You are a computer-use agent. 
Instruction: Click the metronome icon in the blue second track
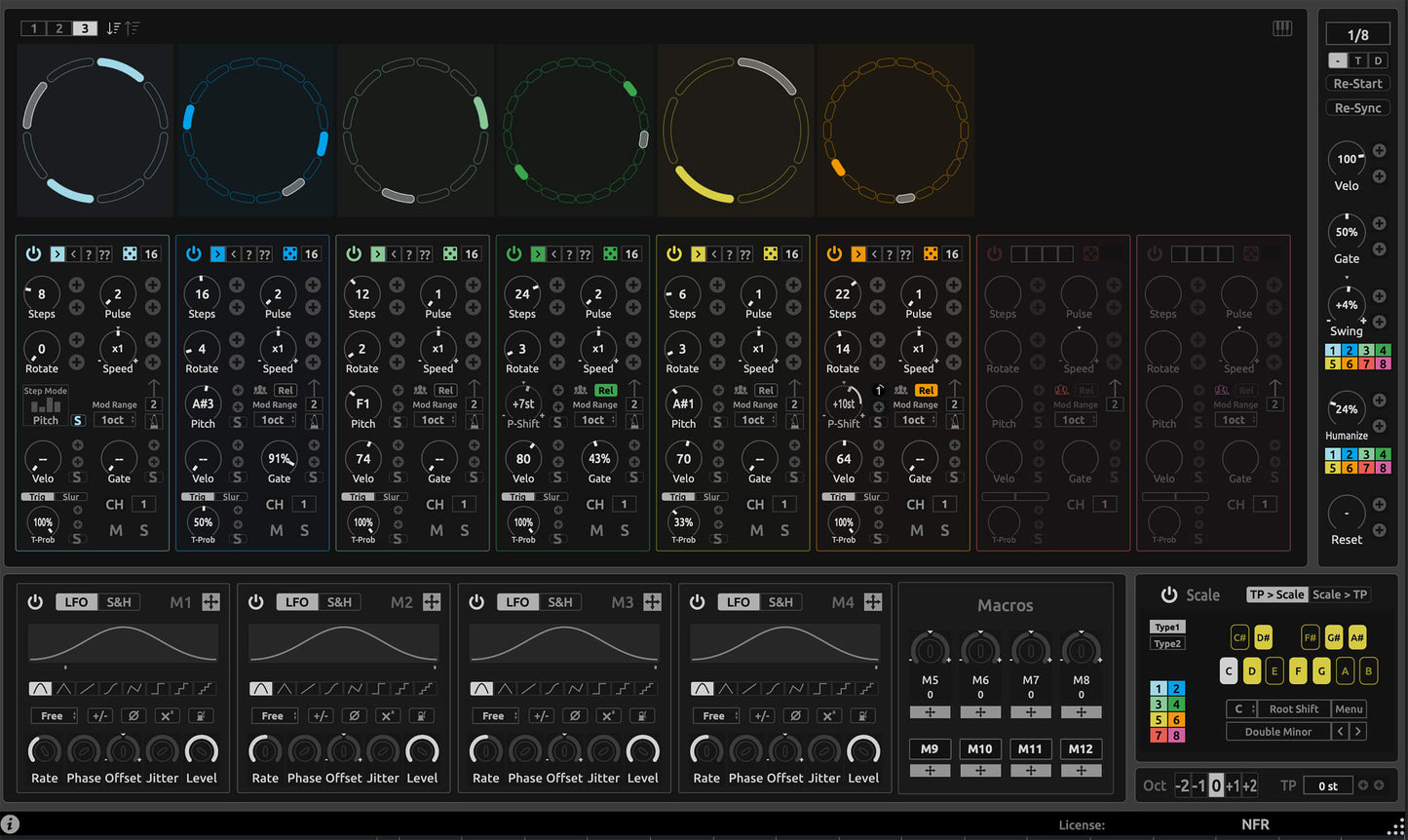[x=315, y=422]
